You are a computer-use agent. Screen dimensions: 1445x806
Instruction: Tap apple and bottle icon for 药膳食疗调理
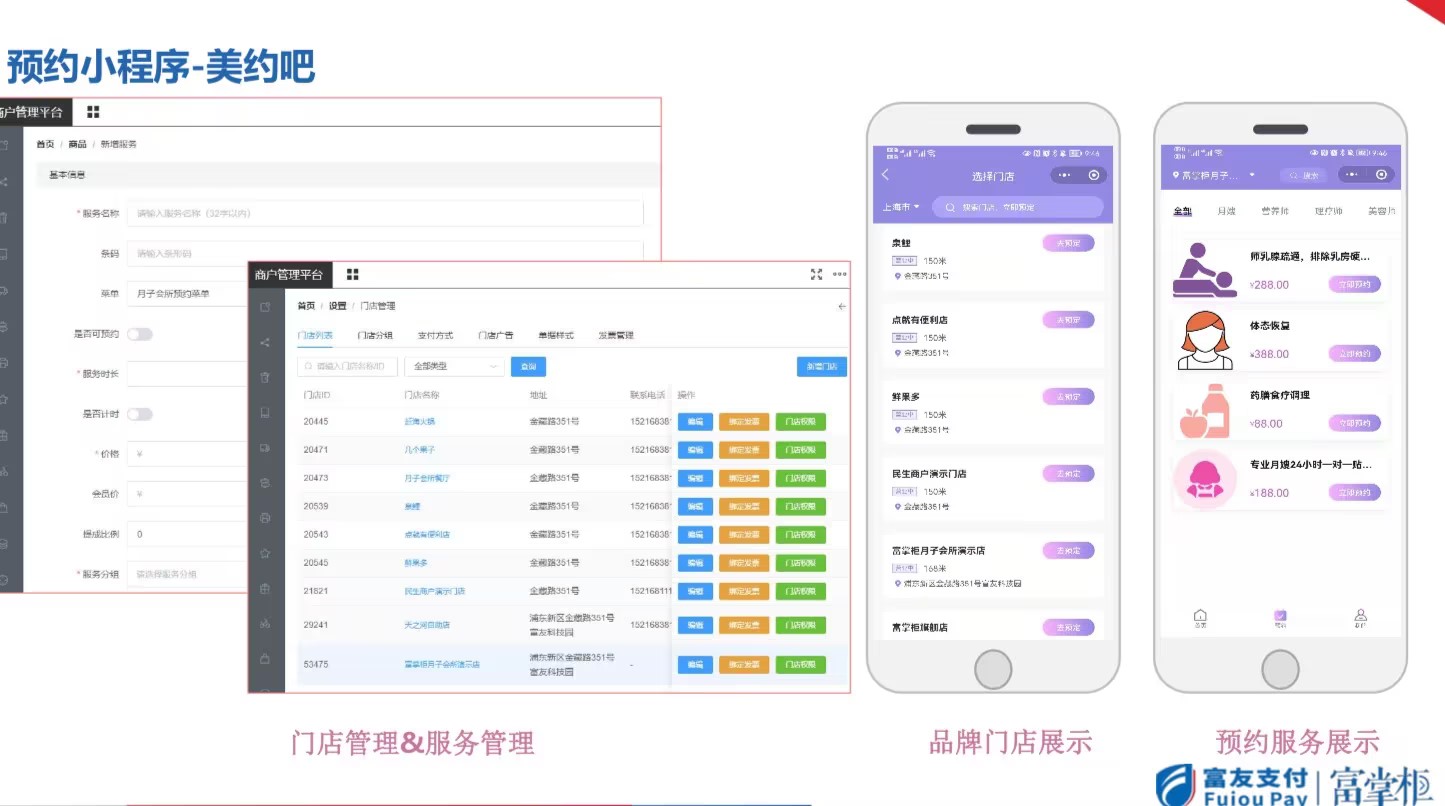click(1204, 410)
